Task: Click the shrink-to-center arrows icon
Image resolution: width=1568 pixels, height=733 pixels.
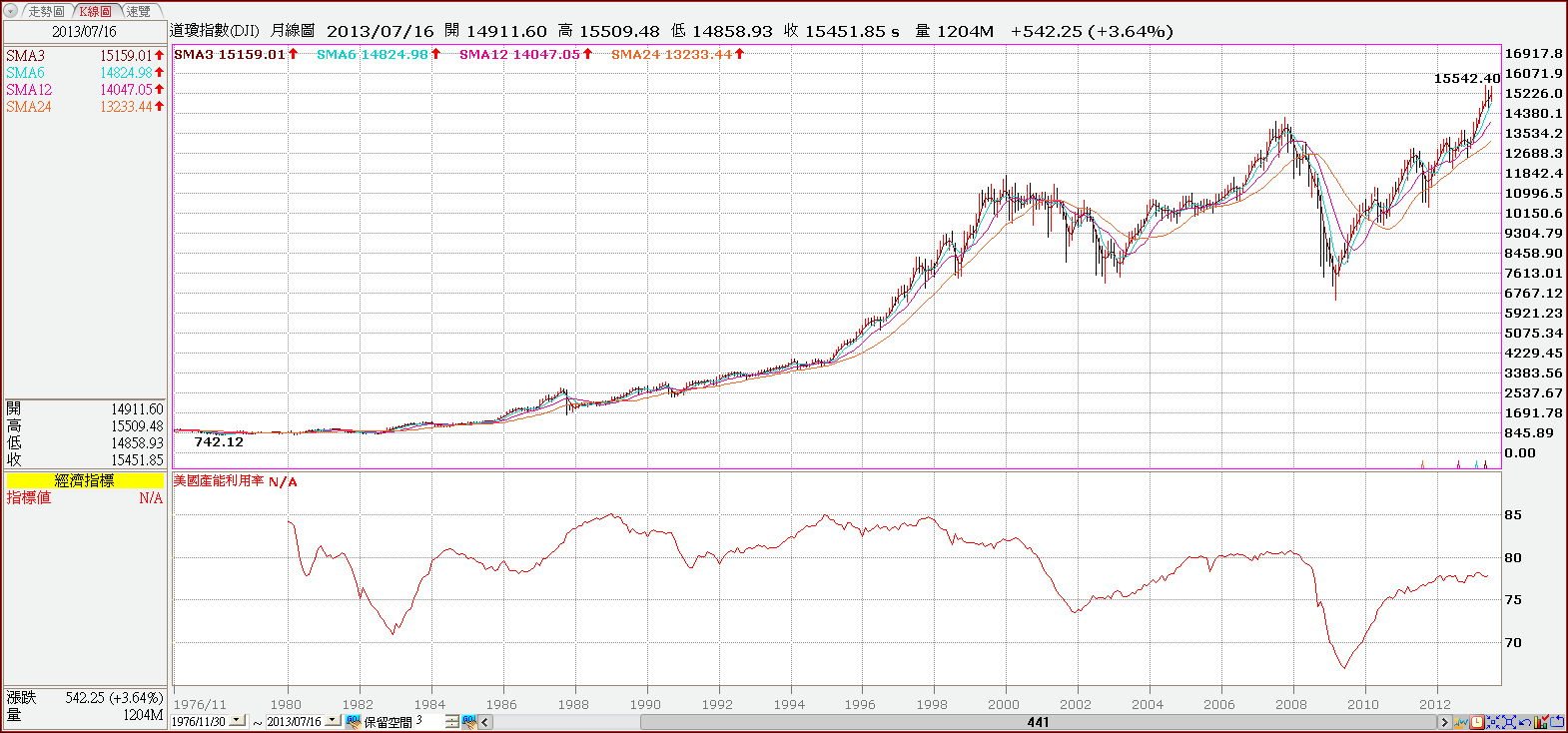Action: point(1493,722)
